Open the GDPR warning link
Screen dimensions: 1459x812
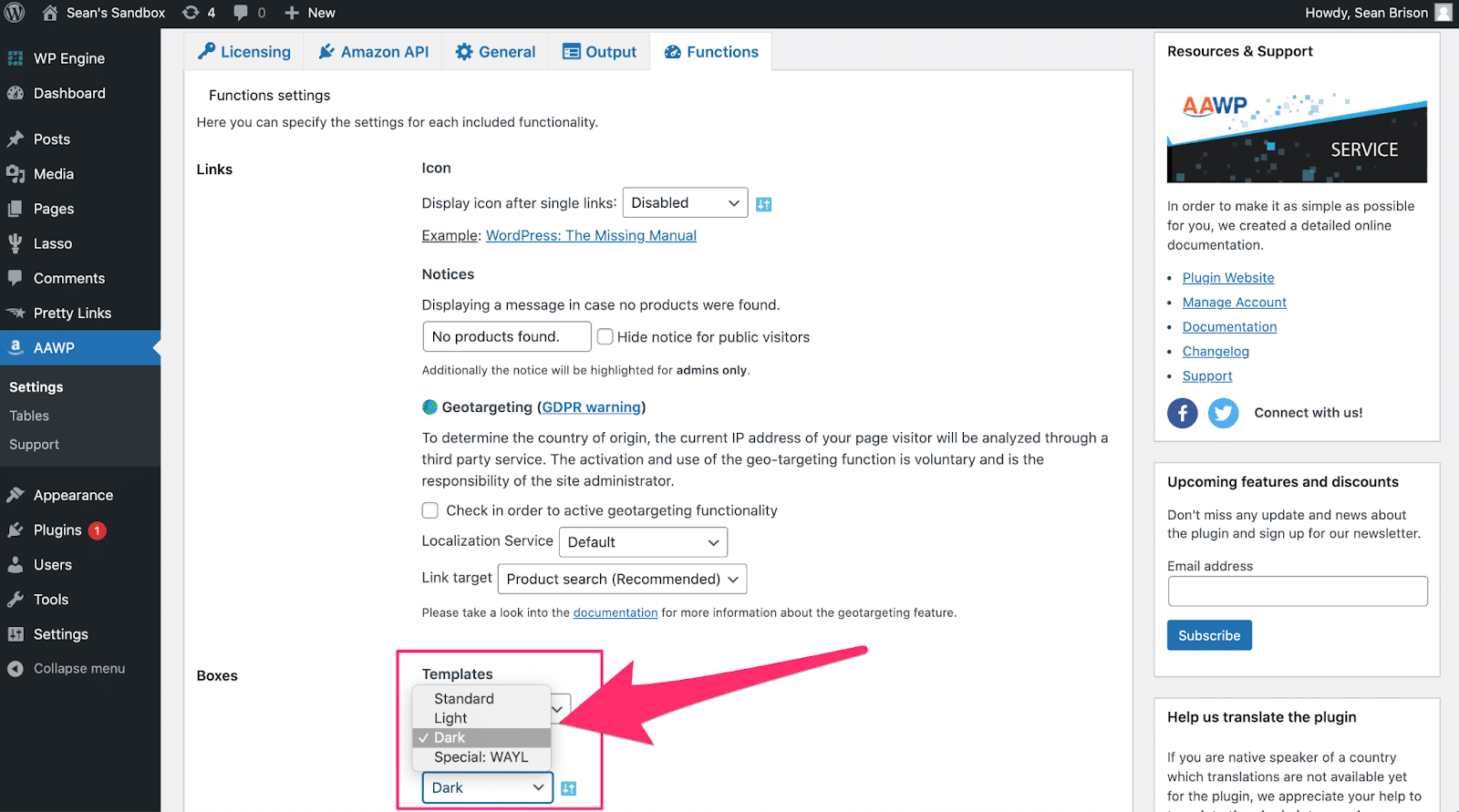coord(592,407)
